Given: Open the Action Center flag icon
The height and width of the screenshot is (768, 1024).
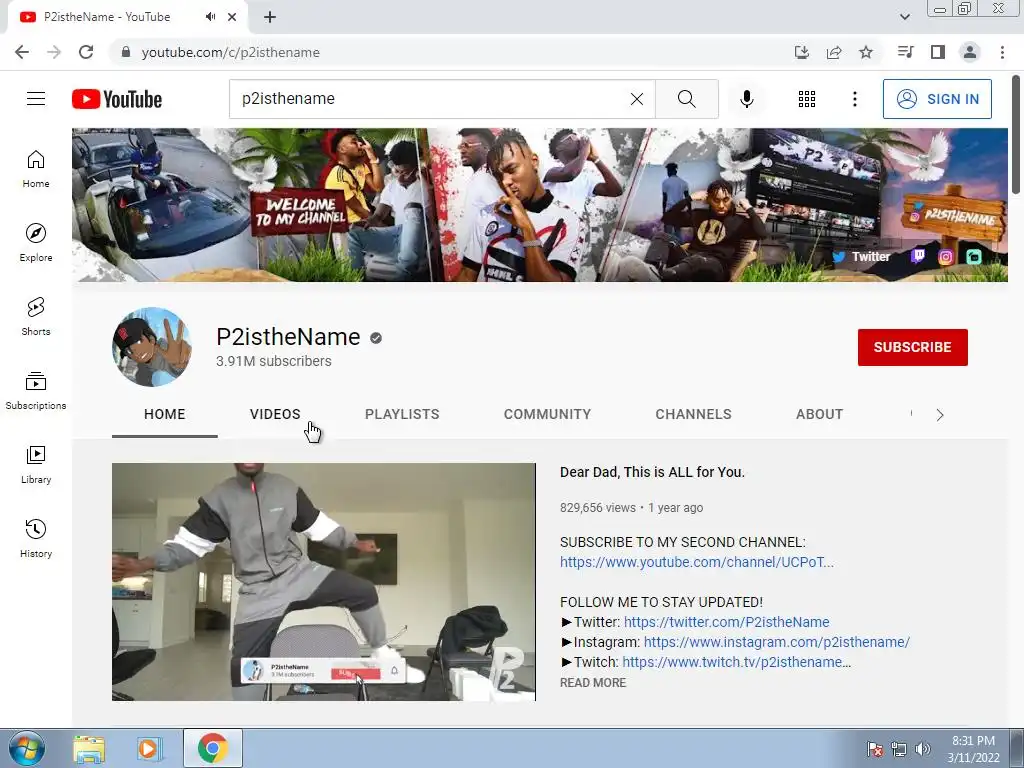Looking at the screenshot, I should 875,749.
